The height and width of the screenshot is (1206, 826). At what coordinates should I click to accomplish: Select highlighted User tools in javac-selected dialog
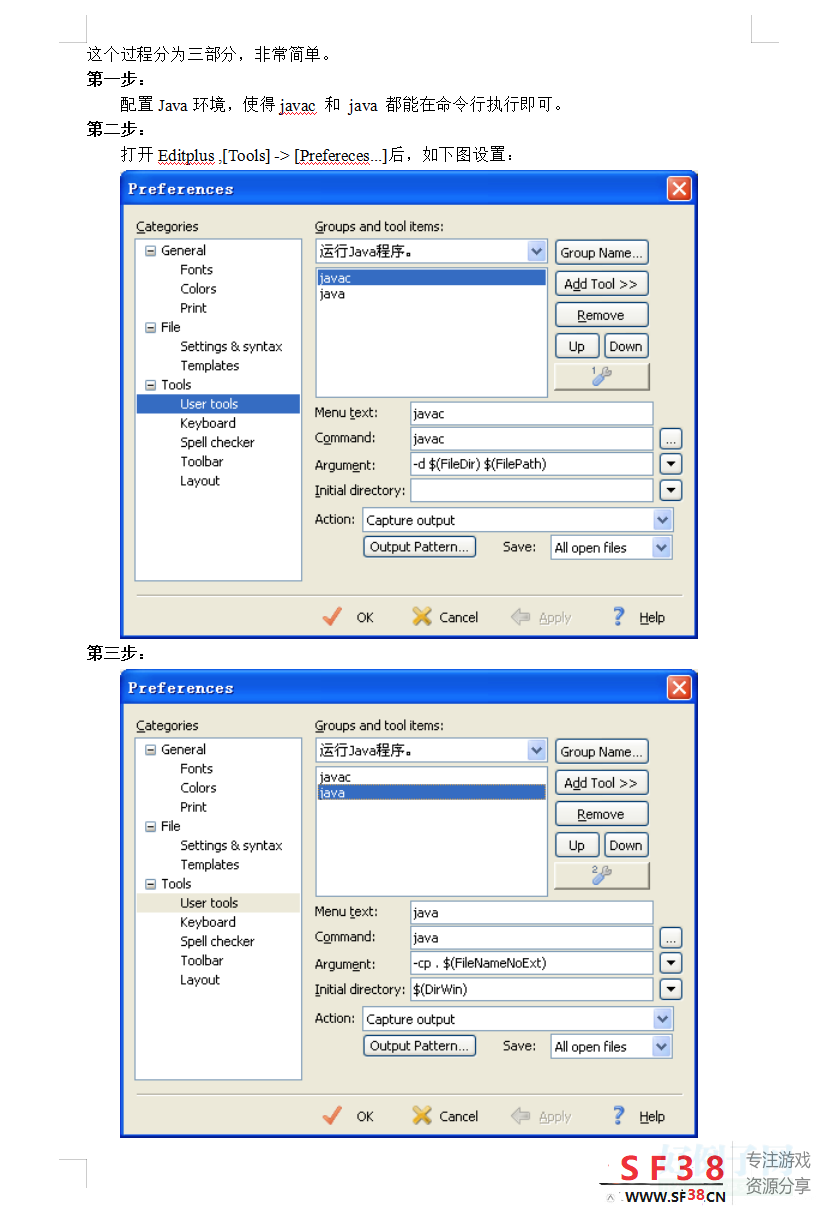218,404
